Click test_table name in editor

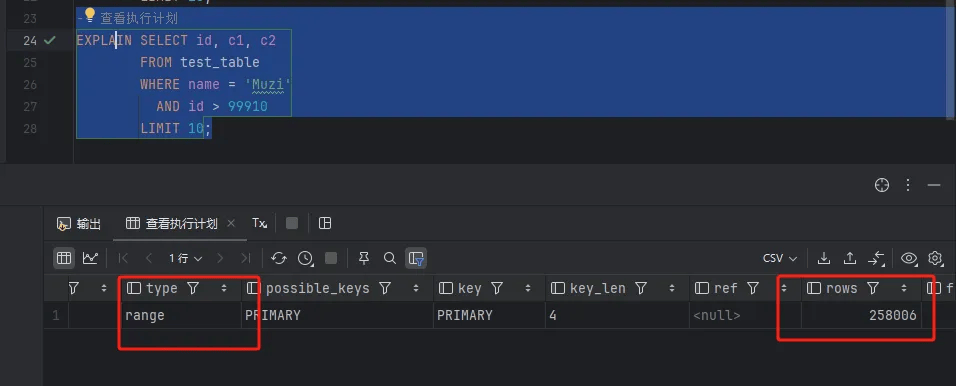pos(219,62)
